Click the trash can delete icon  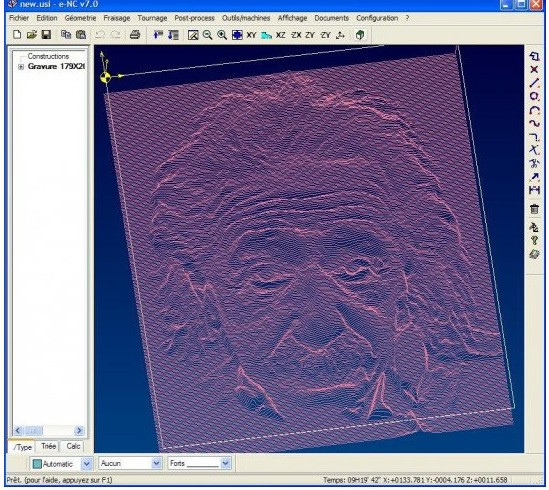(534, 209)
